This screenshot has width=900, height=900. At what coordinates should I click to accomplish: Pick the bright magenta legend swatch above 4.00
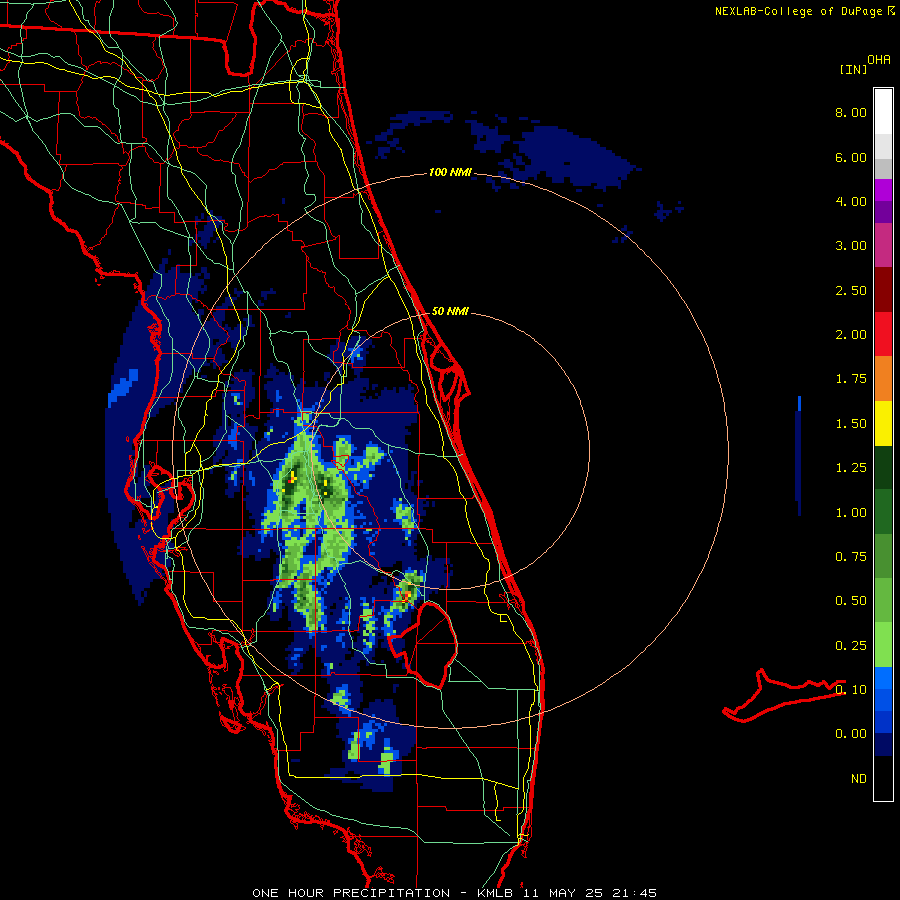(x=883, y=190)
